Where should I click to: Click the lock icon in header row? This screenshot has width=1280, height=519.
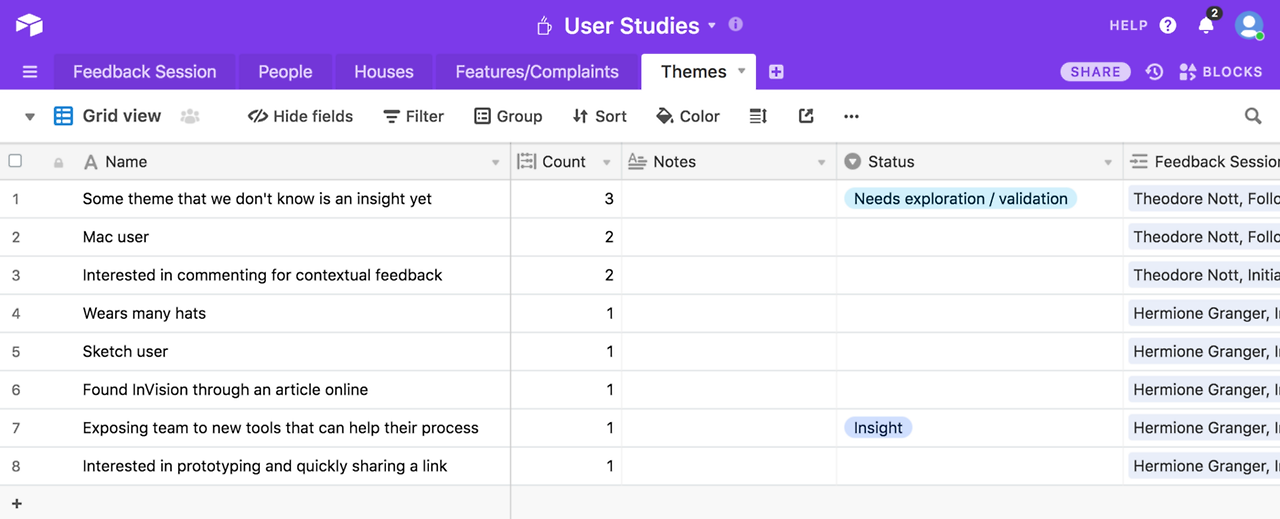click(58, 162)
